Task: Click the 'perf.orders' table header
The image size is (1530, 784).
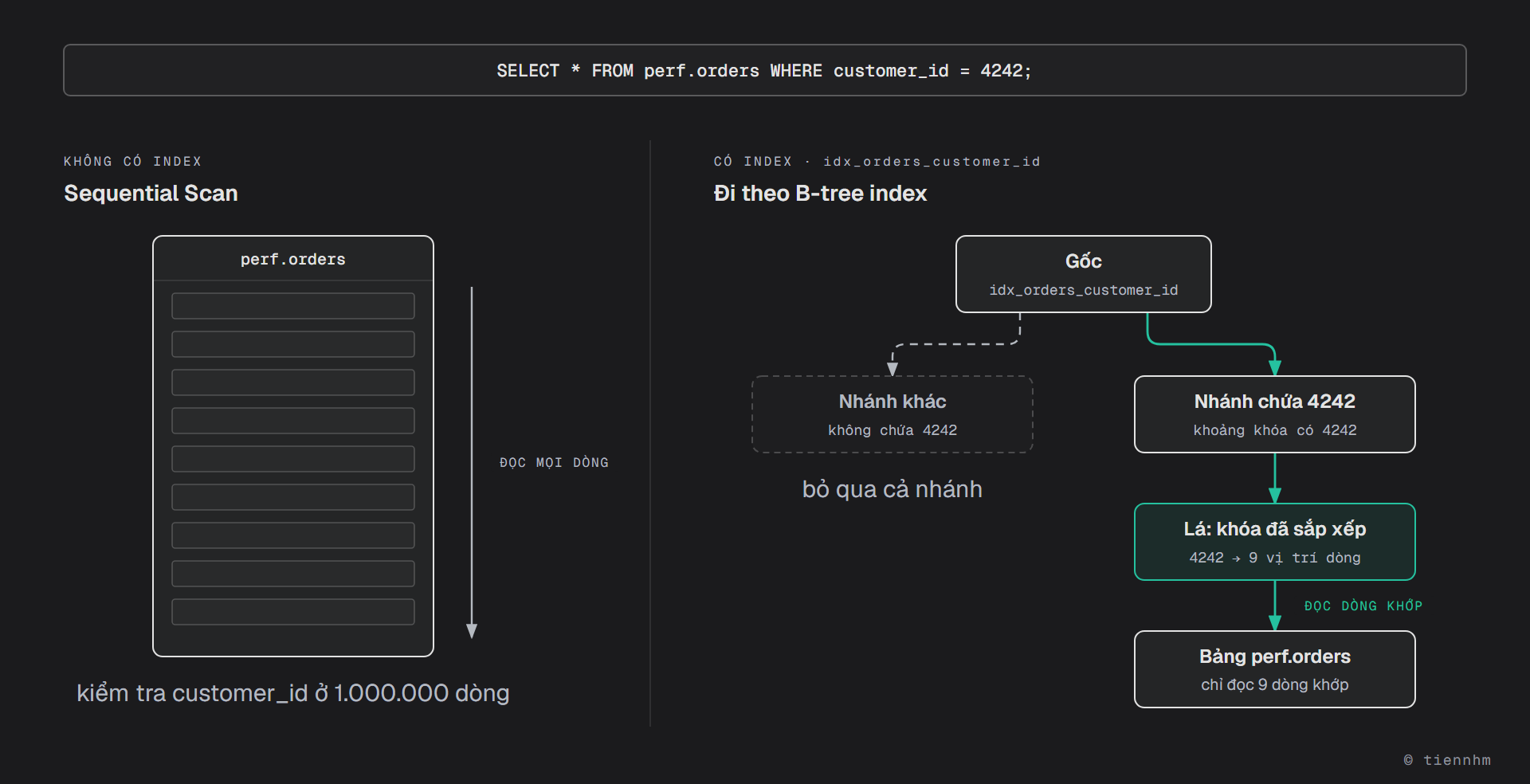Action: pyautogui.click(x=293, y=259)
